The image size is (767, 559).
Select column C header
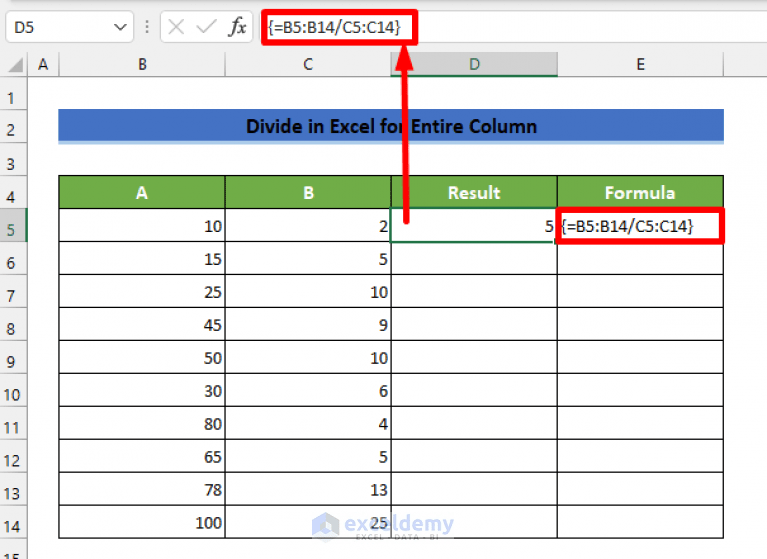(308, 65)
